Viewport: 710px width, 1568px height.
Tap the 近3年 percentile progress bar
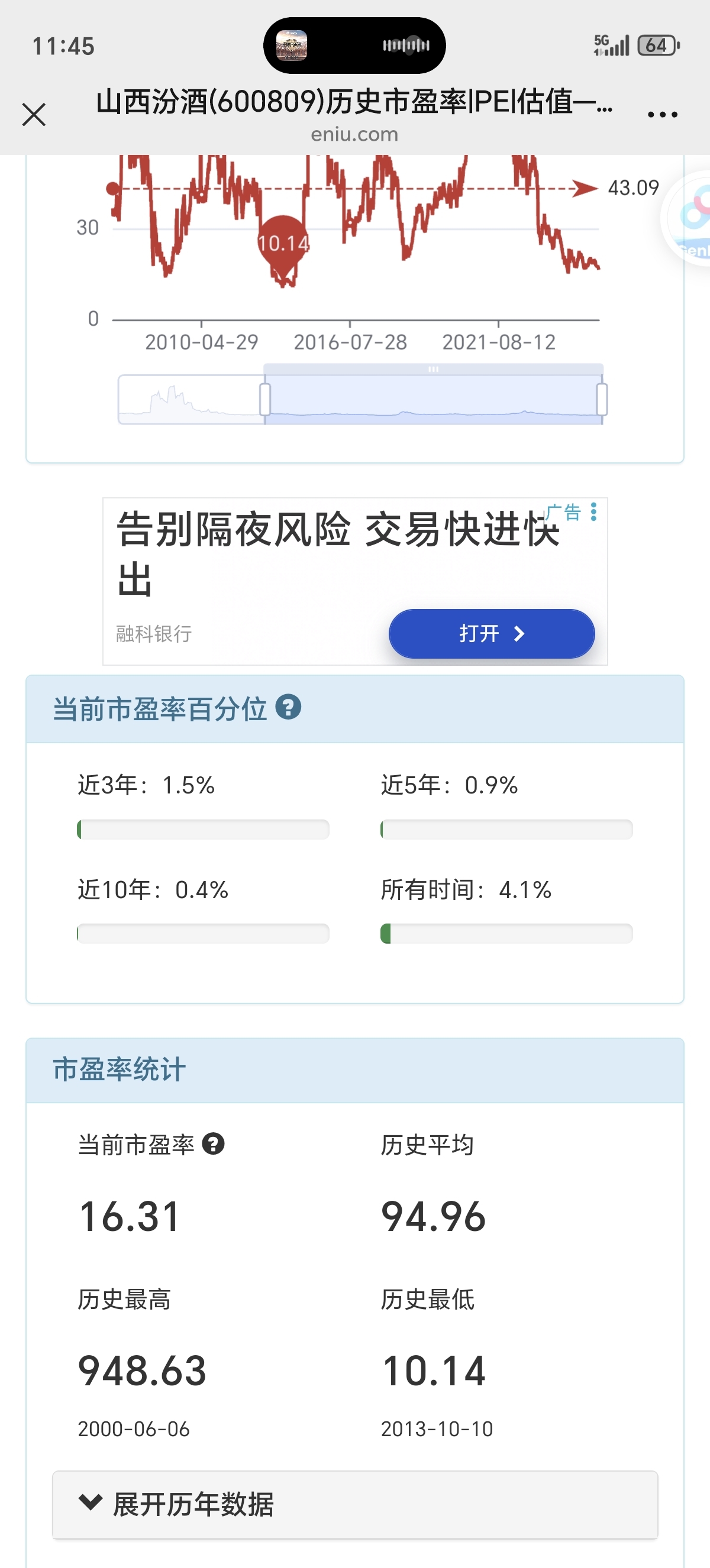(x=203, y=829)
